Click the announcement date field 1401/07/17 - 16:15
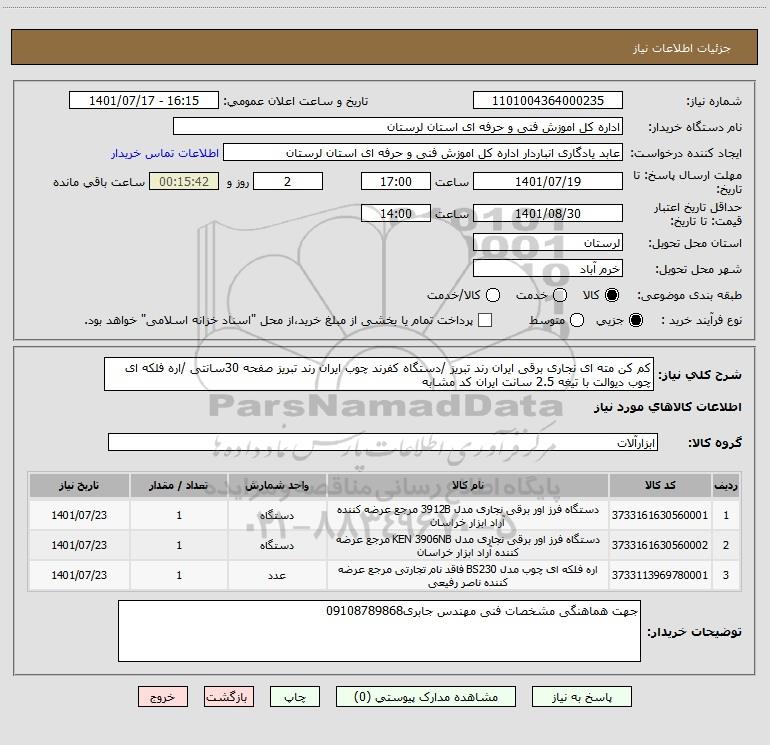 (x=144, y=101)
